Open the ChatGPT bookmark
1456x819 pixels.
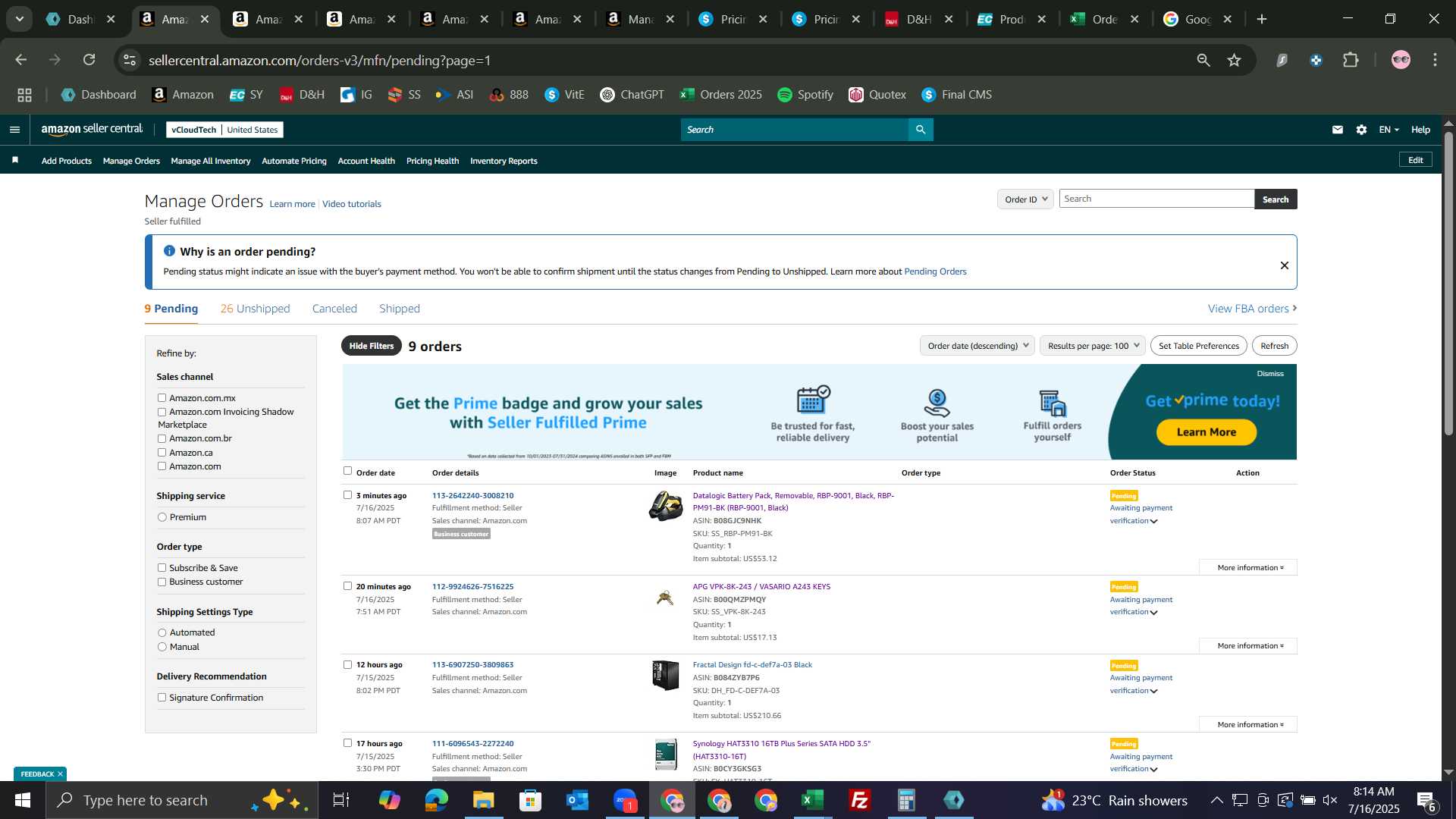tap(632, 95)
